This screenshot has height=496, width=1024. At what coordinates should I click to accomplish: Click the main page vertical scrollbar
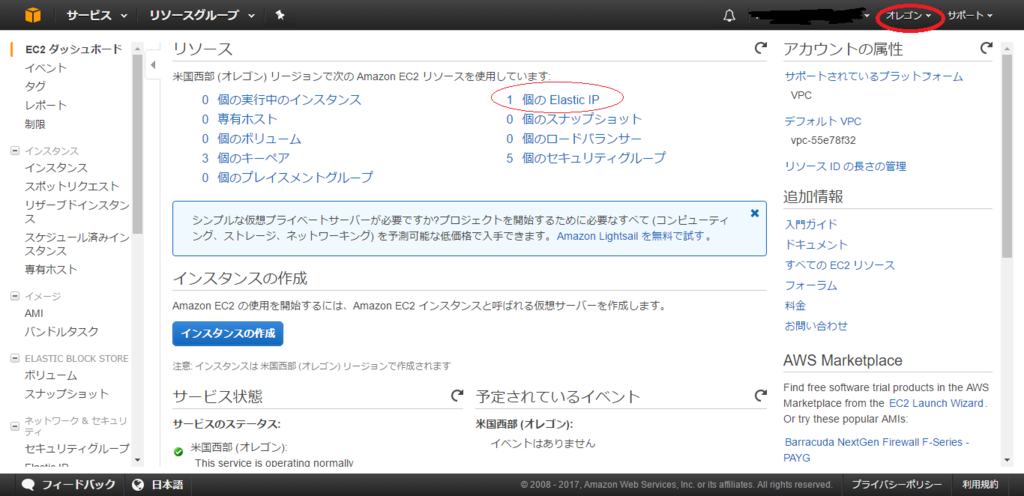click(1006, 157)
